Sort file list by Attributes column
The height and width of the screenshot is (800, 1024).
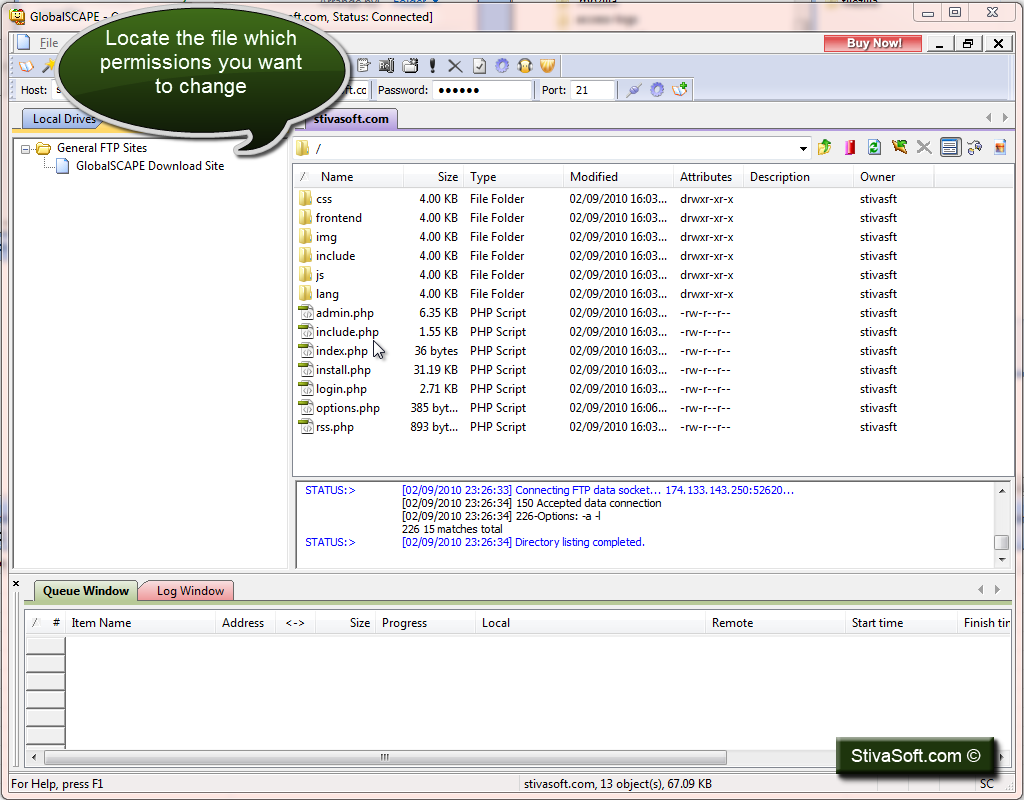(x=705, y=177)
